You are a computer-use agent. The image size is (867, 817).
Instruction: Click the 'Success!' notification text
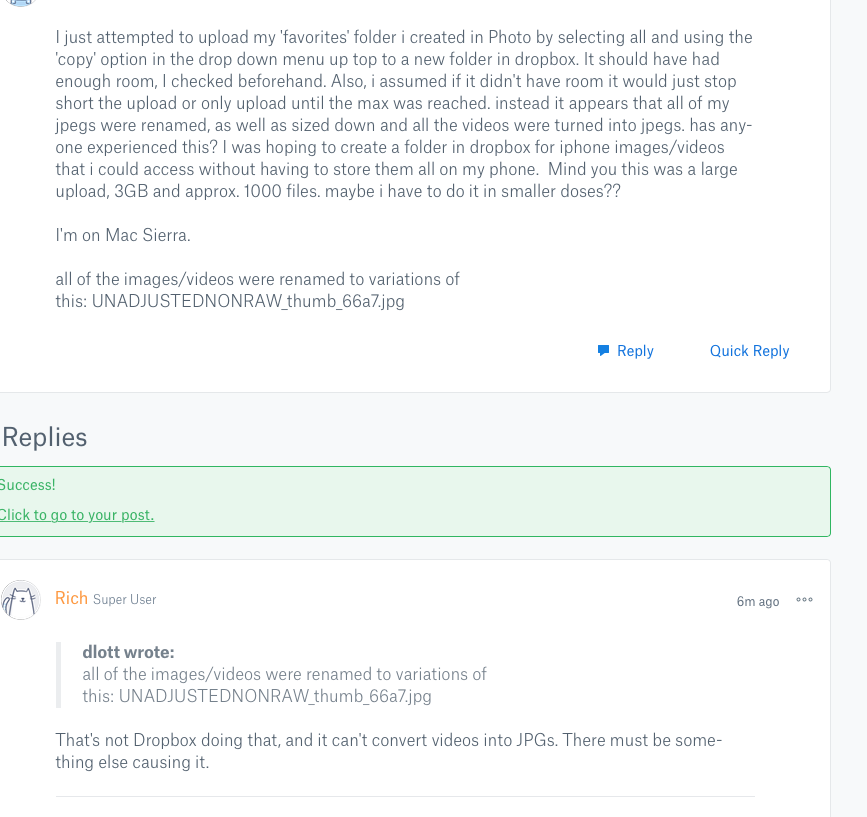coord(27,485)
